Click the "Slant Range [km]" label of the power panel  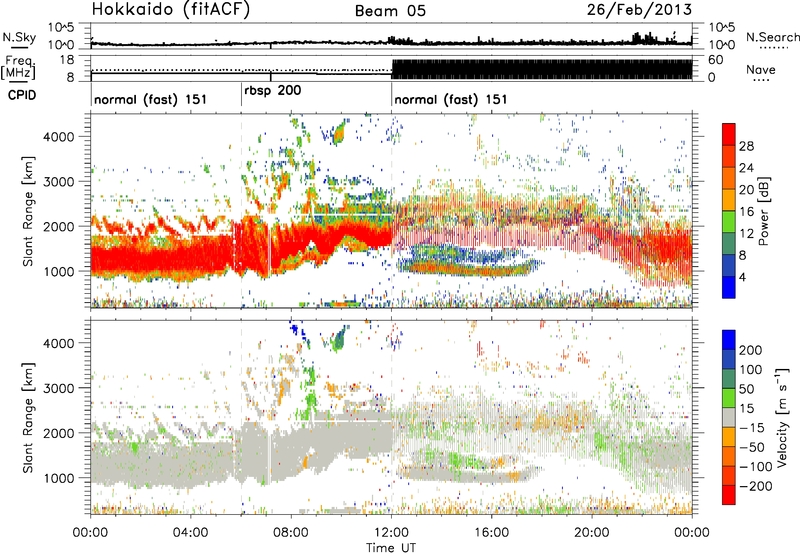tap(29, 211)
